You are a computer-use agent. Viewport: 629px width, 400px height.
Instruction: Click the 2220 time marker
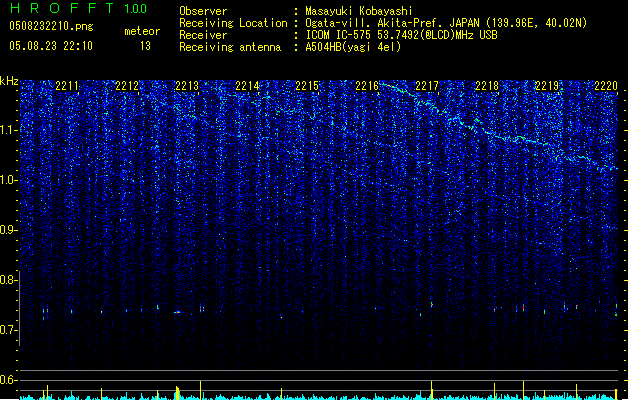606,86
